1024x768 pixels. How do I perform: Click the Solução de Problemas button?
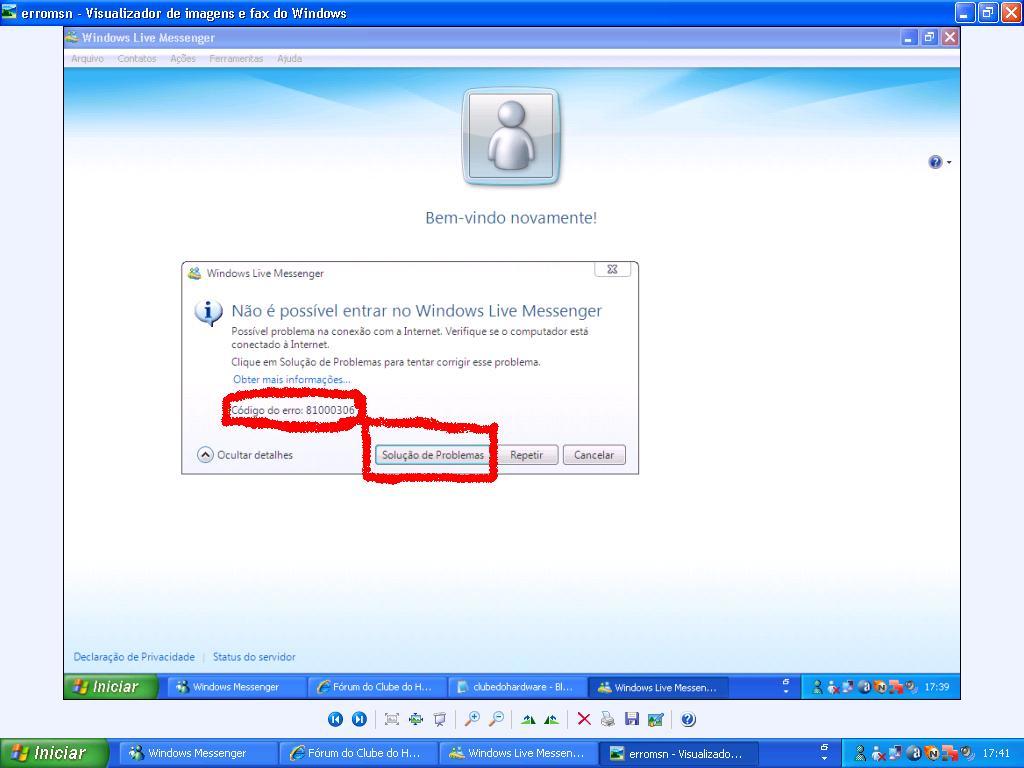point(433,455)
